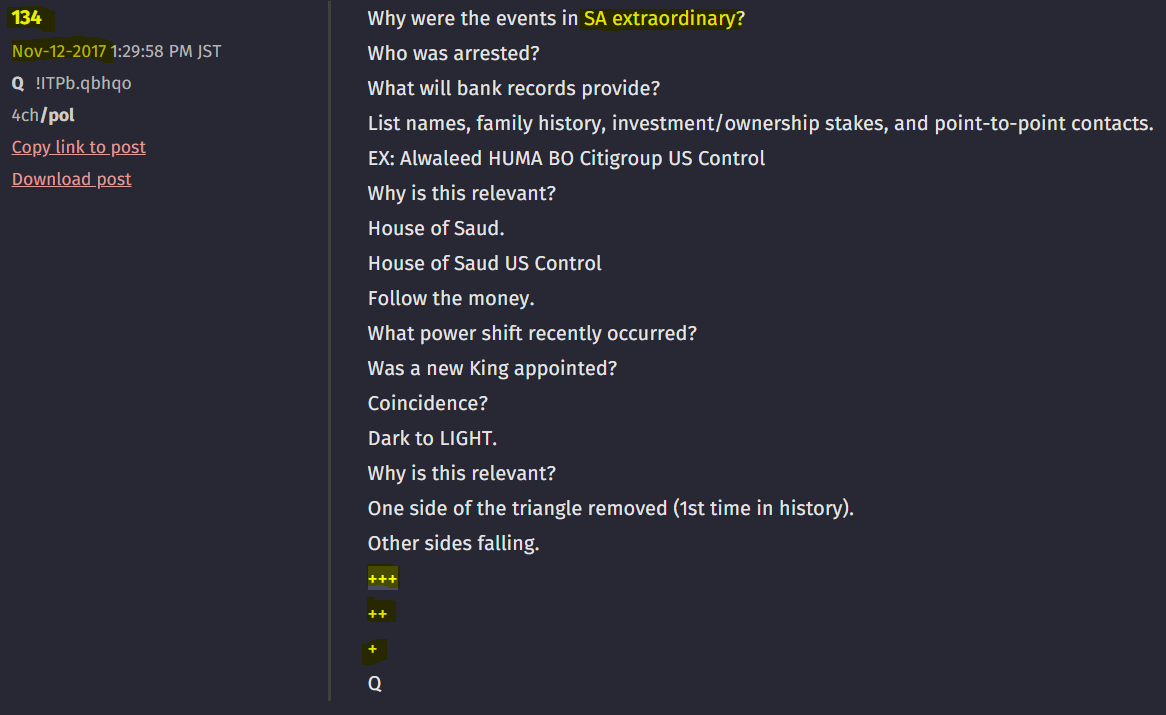Image resolution: width=1166 pixels, height=715 pixels.
Task: Click the line 'Dark to LIGHT.'
Action: [x=433, y=439]
